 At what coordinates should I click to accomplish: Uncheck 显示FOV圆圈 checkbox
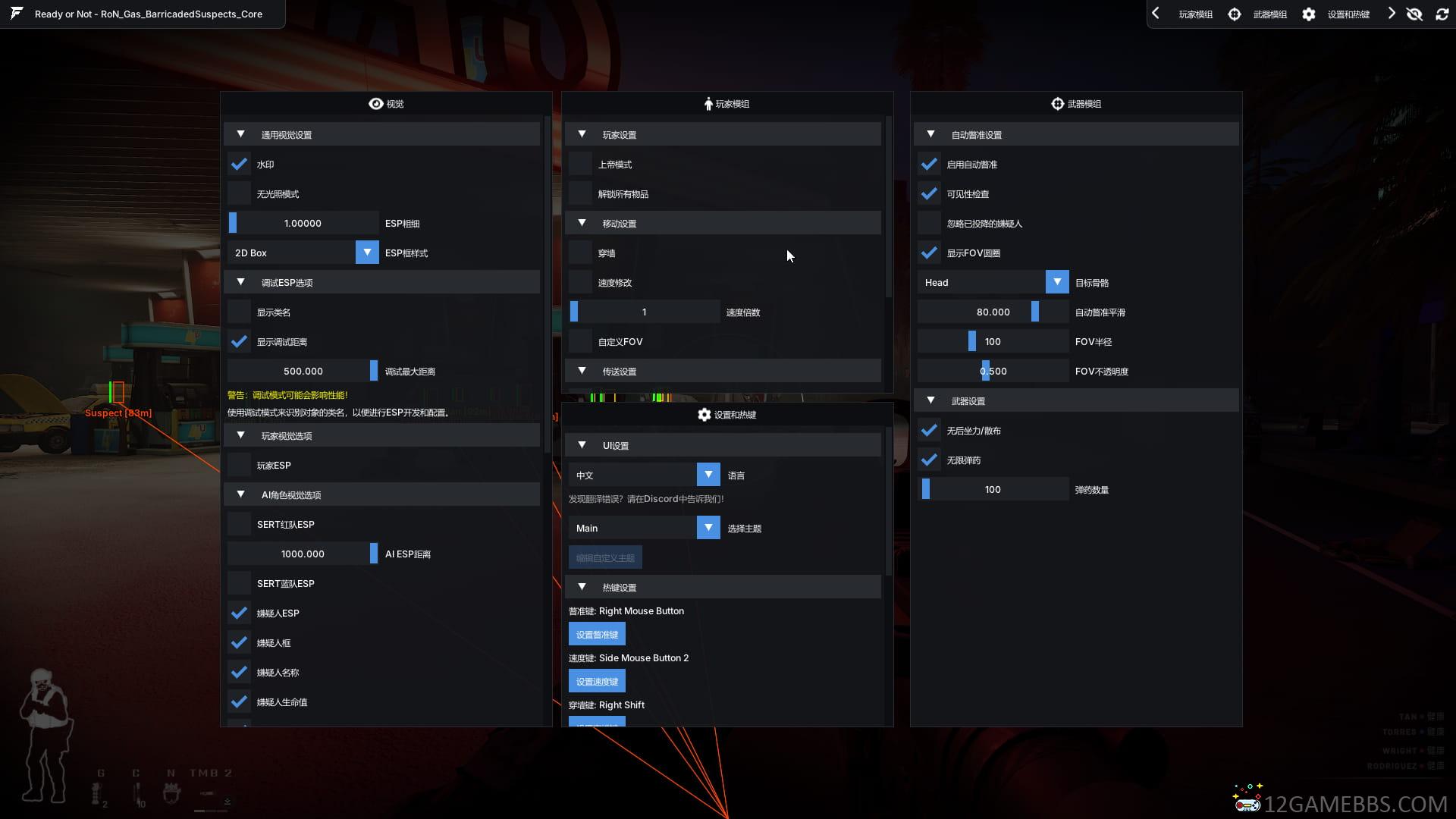tap(929, 253)
